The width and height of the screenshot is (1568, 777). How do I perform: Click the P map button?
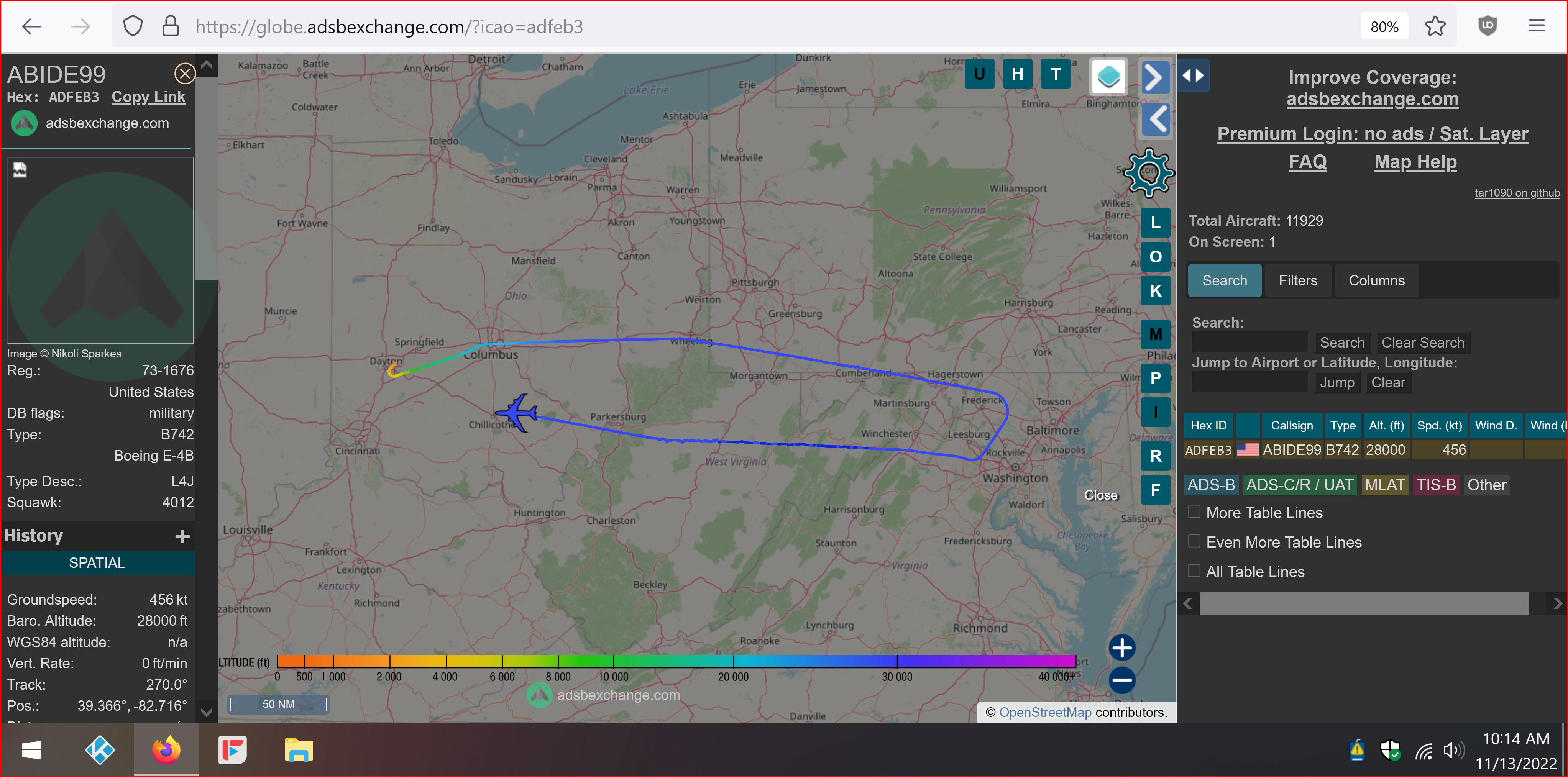(x=1155, y=378)
